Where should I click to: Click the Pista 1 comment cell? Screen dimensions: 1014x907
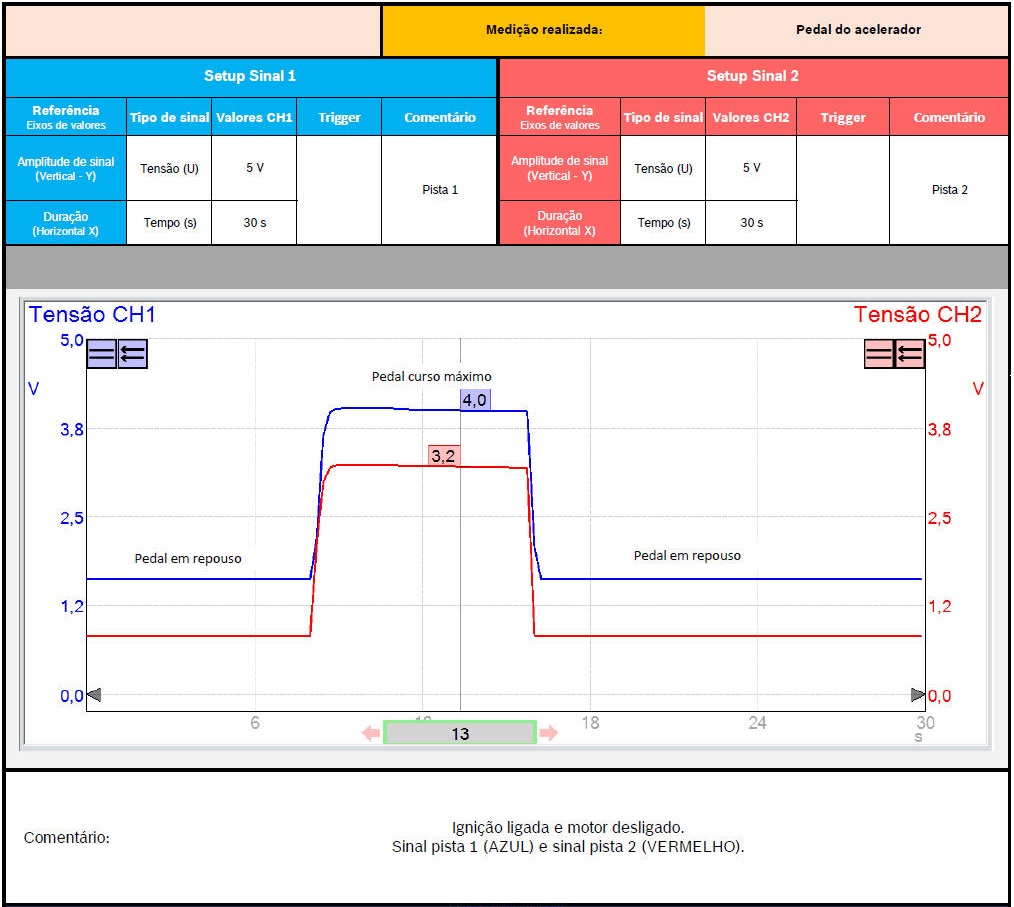(439, 190)
